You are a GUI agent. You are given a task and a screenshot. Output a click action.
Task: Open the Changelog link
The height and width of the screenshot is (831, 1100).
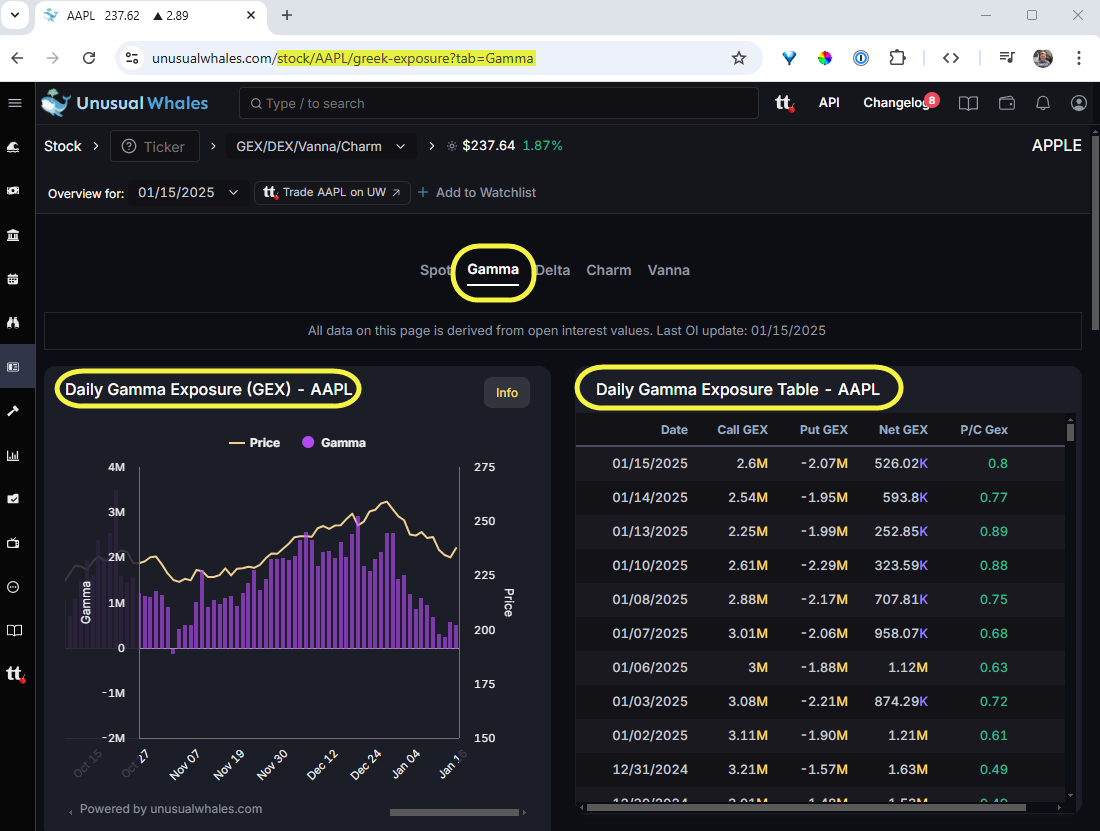(x=896, y=103)
